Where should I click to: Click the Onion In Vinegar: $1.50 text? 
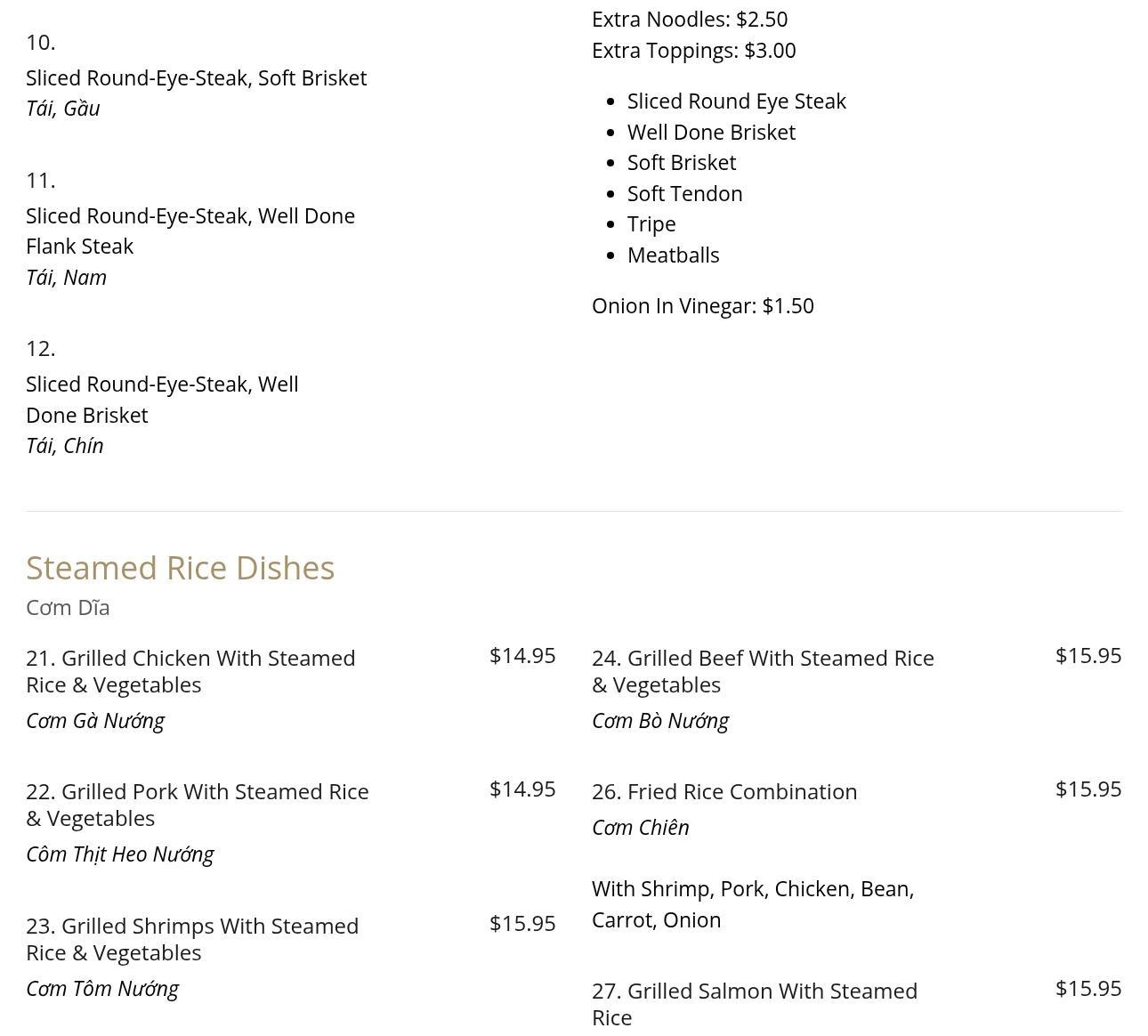[x=702, y=306]
